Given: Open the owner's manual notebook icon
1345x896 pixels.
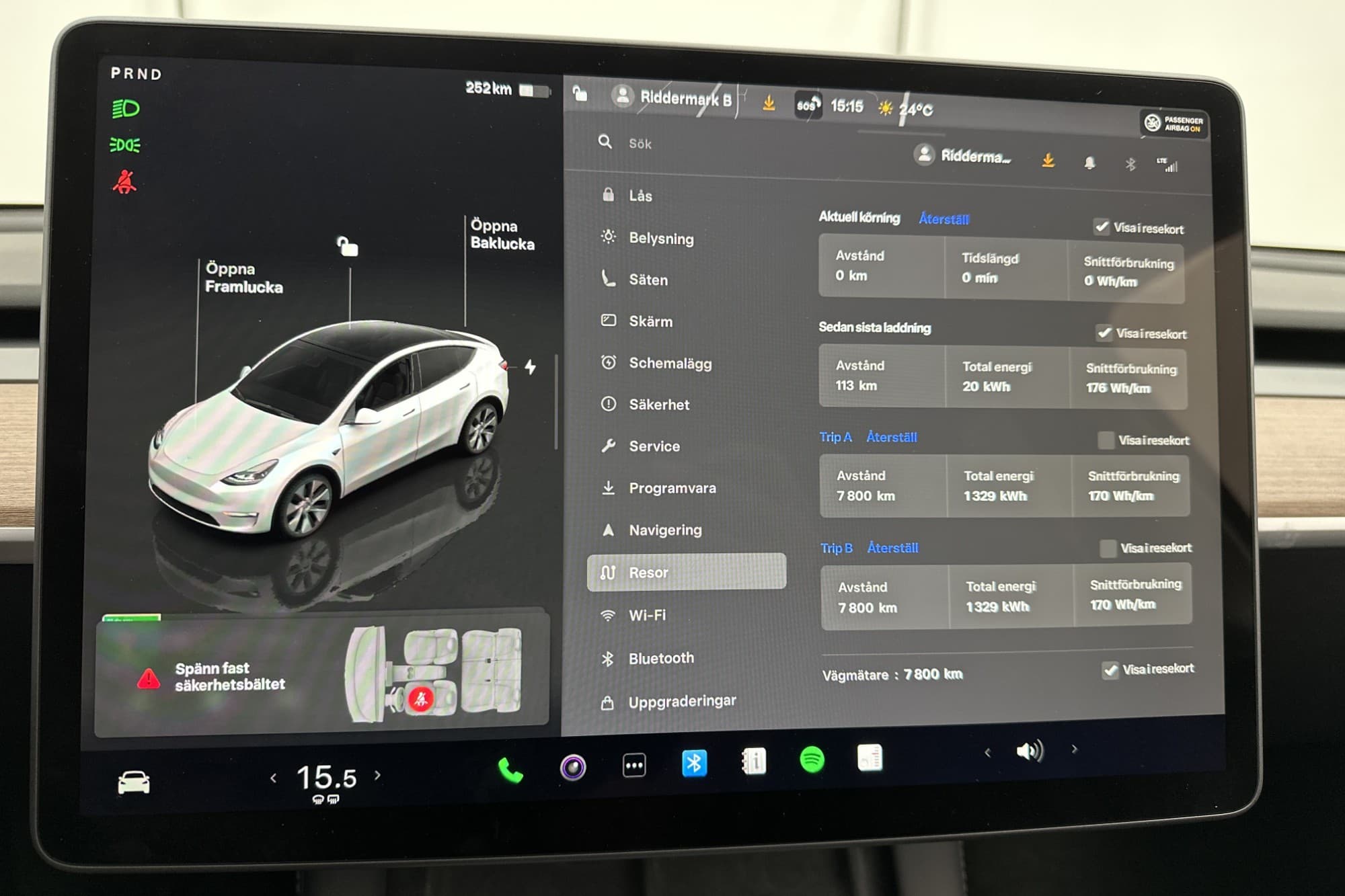Looking at the screenshot, I should point(754,762).
